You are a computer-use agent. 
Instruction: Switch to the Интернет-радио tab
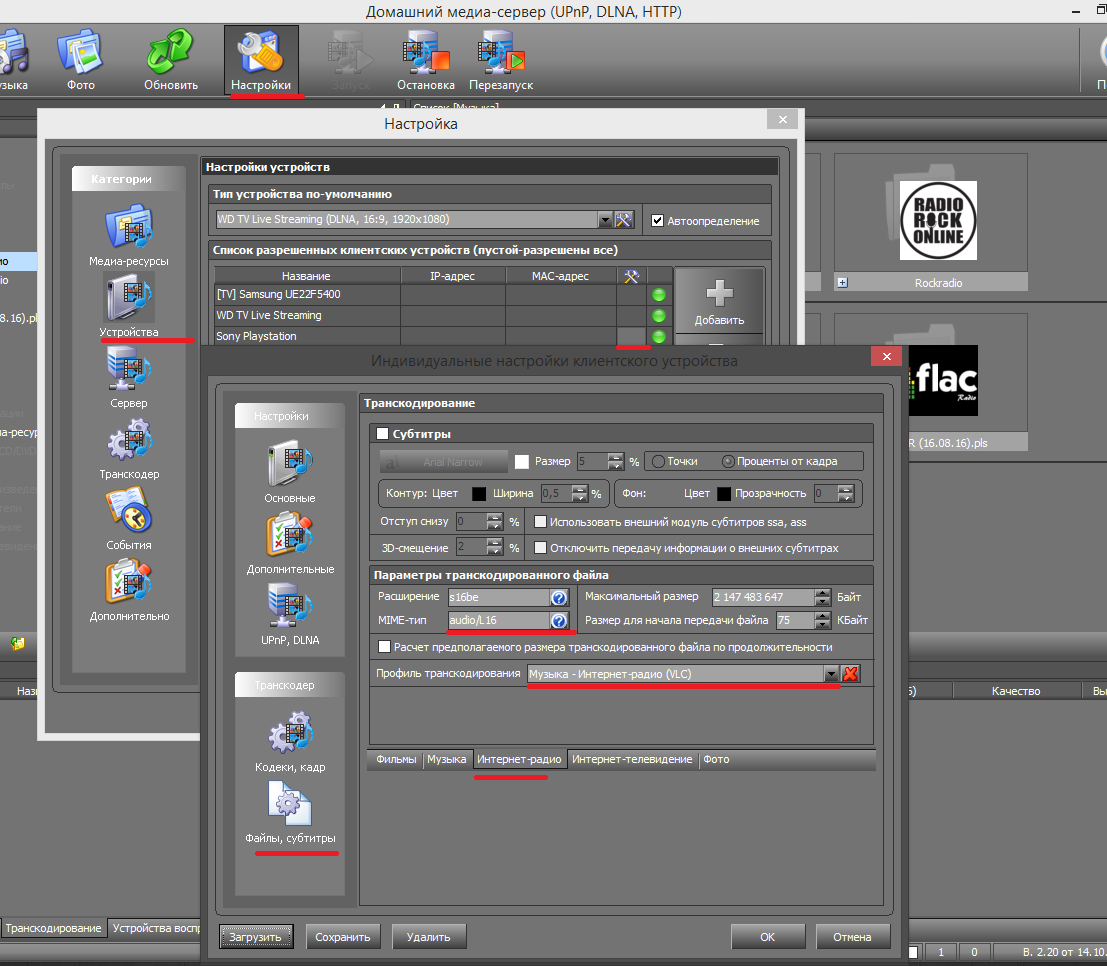point(519,760)
